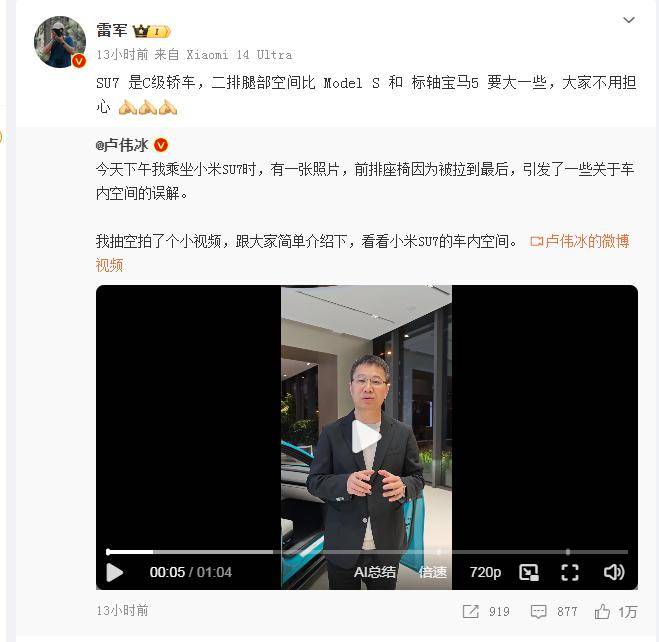Open @卢伟冰 profile link
The height and width of the screenshot is (642, 659).
(122, 145)
